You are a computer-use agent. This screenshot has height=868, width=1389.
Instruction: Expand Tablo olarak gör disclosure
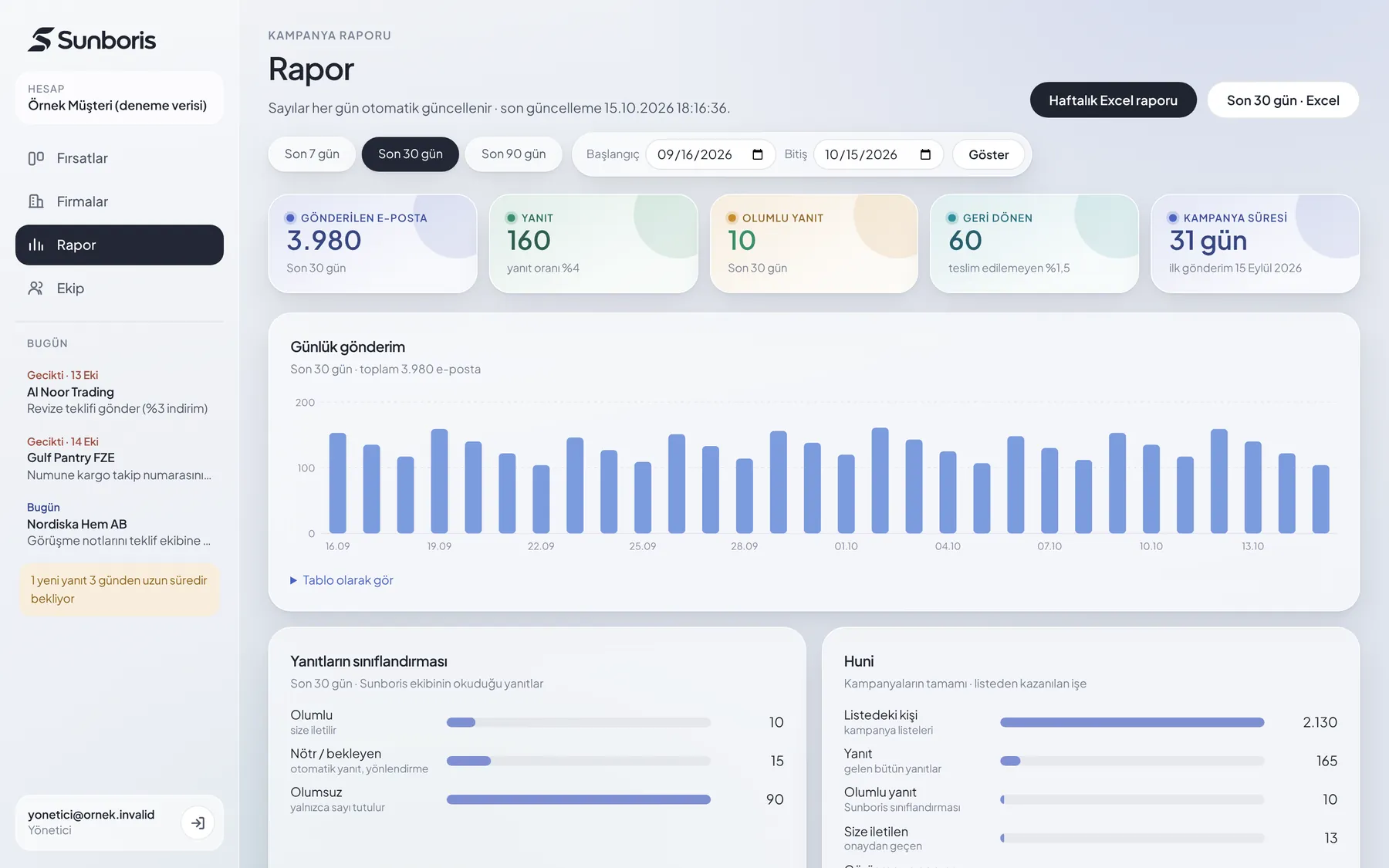click(x=342, y=580)
